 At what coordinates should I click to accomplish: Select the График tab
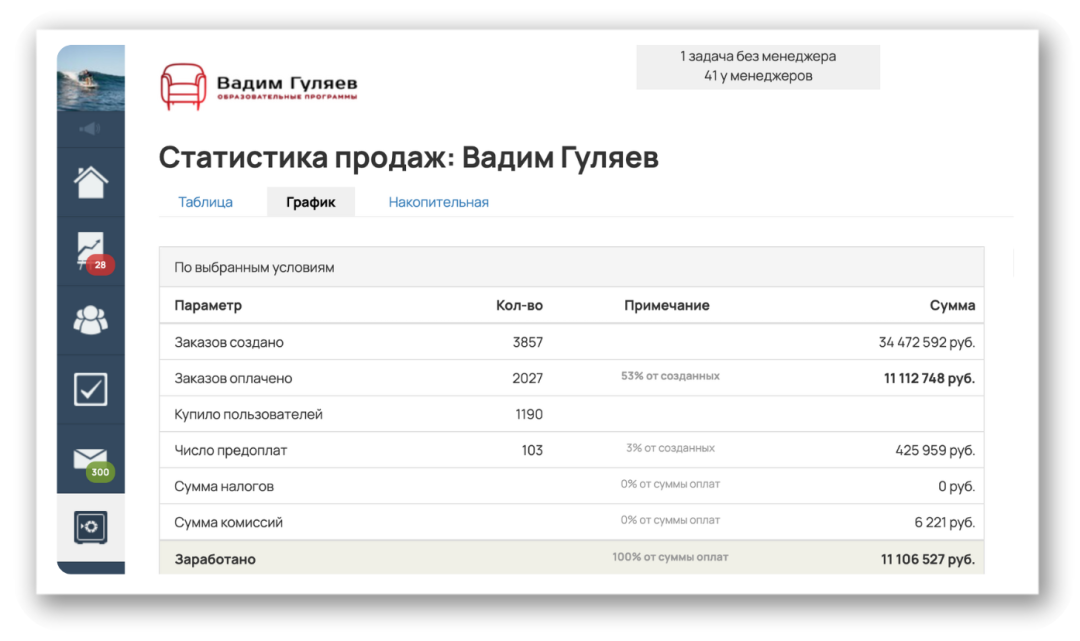click(x=310, y=202)
